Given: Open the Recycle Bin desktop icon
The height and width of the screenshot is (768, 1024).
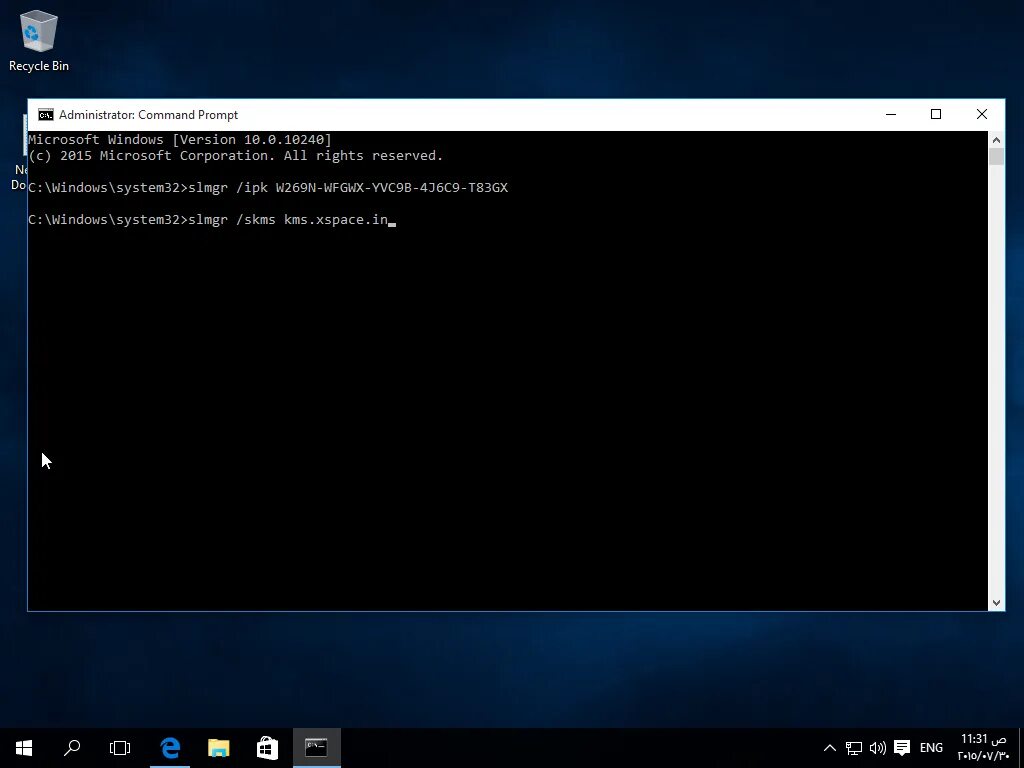Looking at the screenshot, I should coord(39,40).
